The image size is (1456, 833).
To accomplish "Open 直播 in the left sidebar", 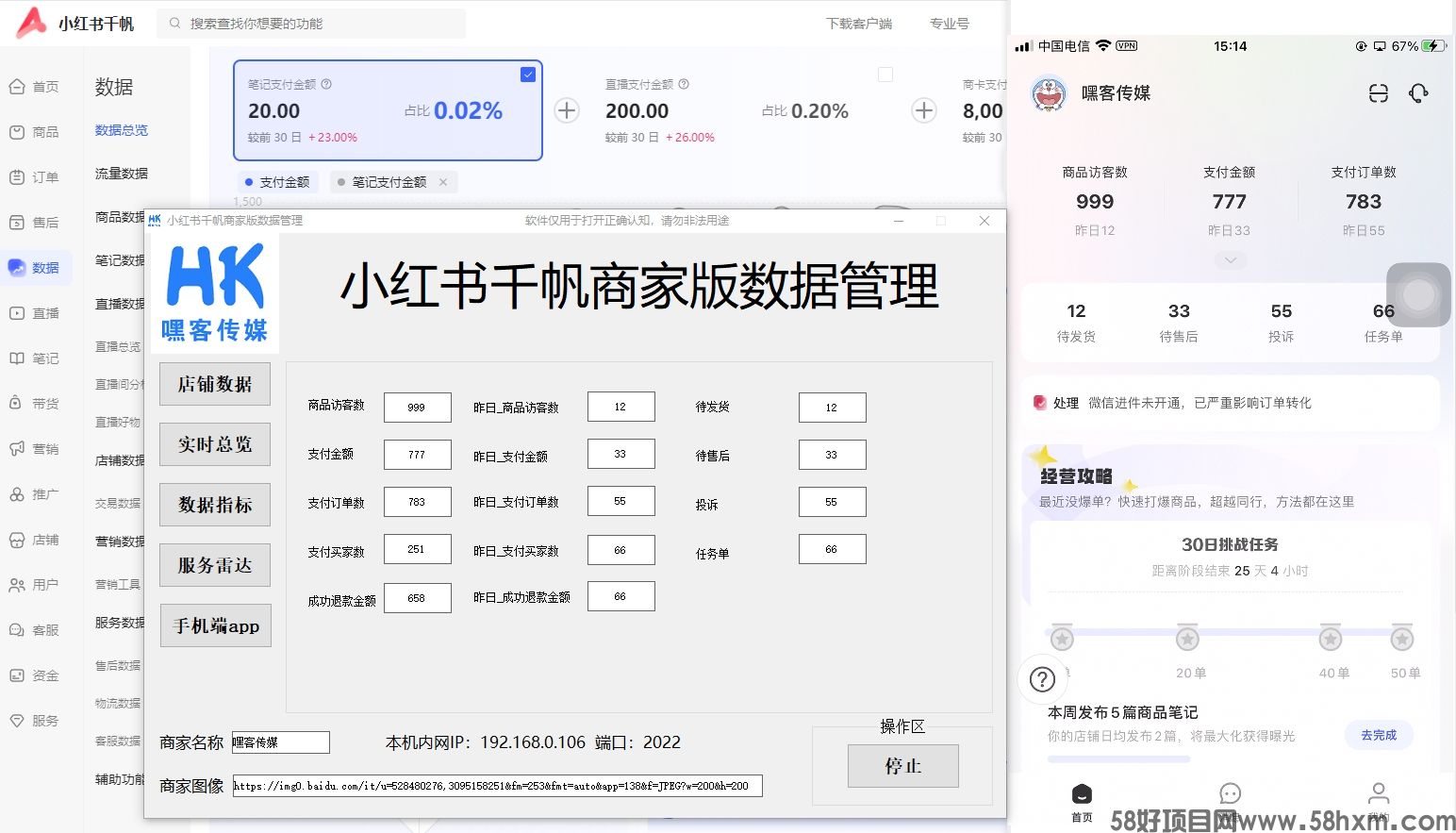I will 34,313.
